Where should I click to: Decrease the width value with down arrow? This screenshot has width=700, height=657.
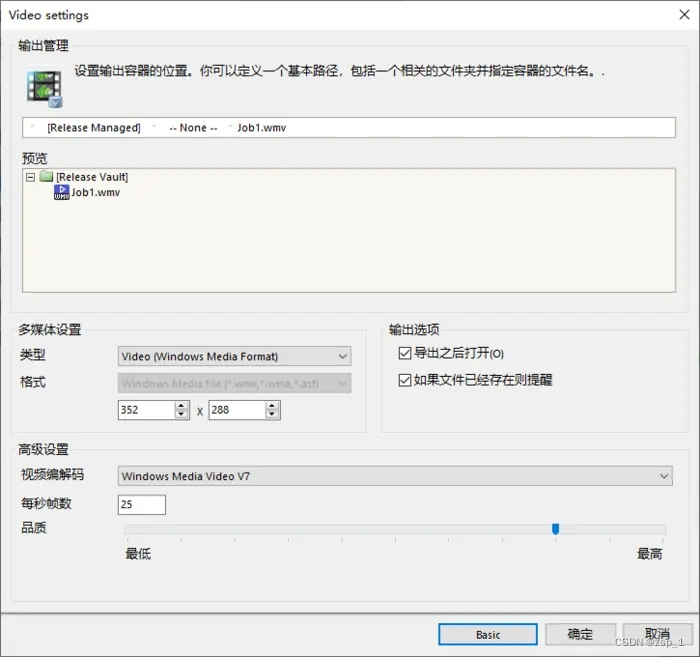pos(181,414)
